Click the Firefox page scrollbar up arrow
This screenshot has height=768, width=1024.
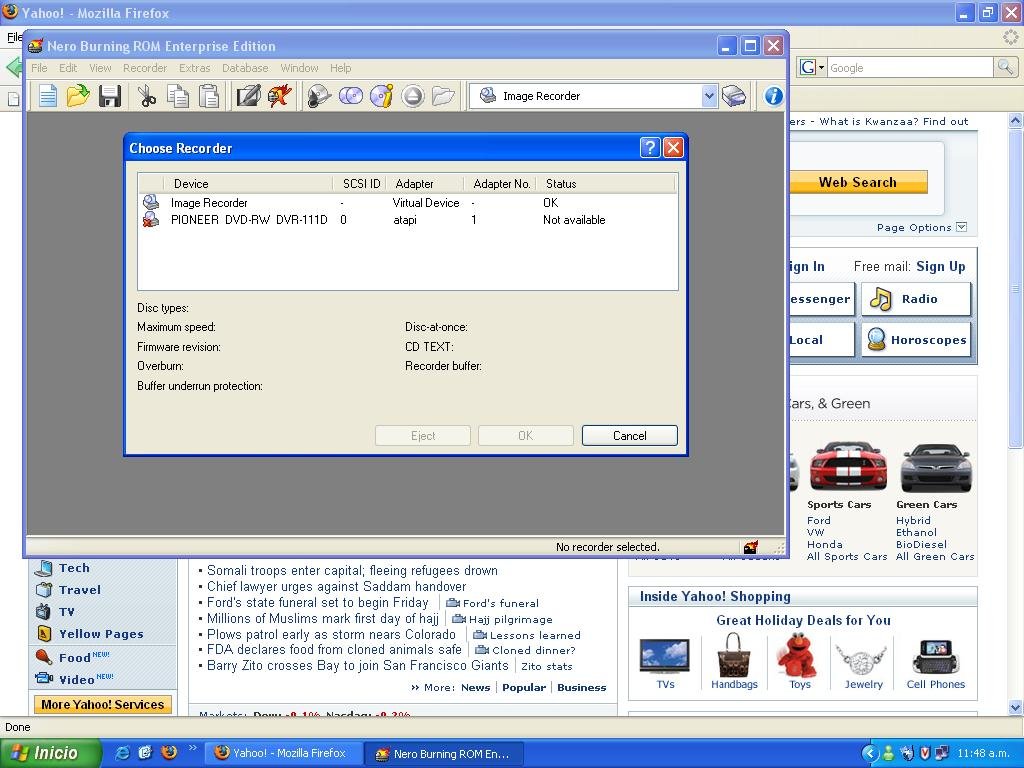[1016, 120]
